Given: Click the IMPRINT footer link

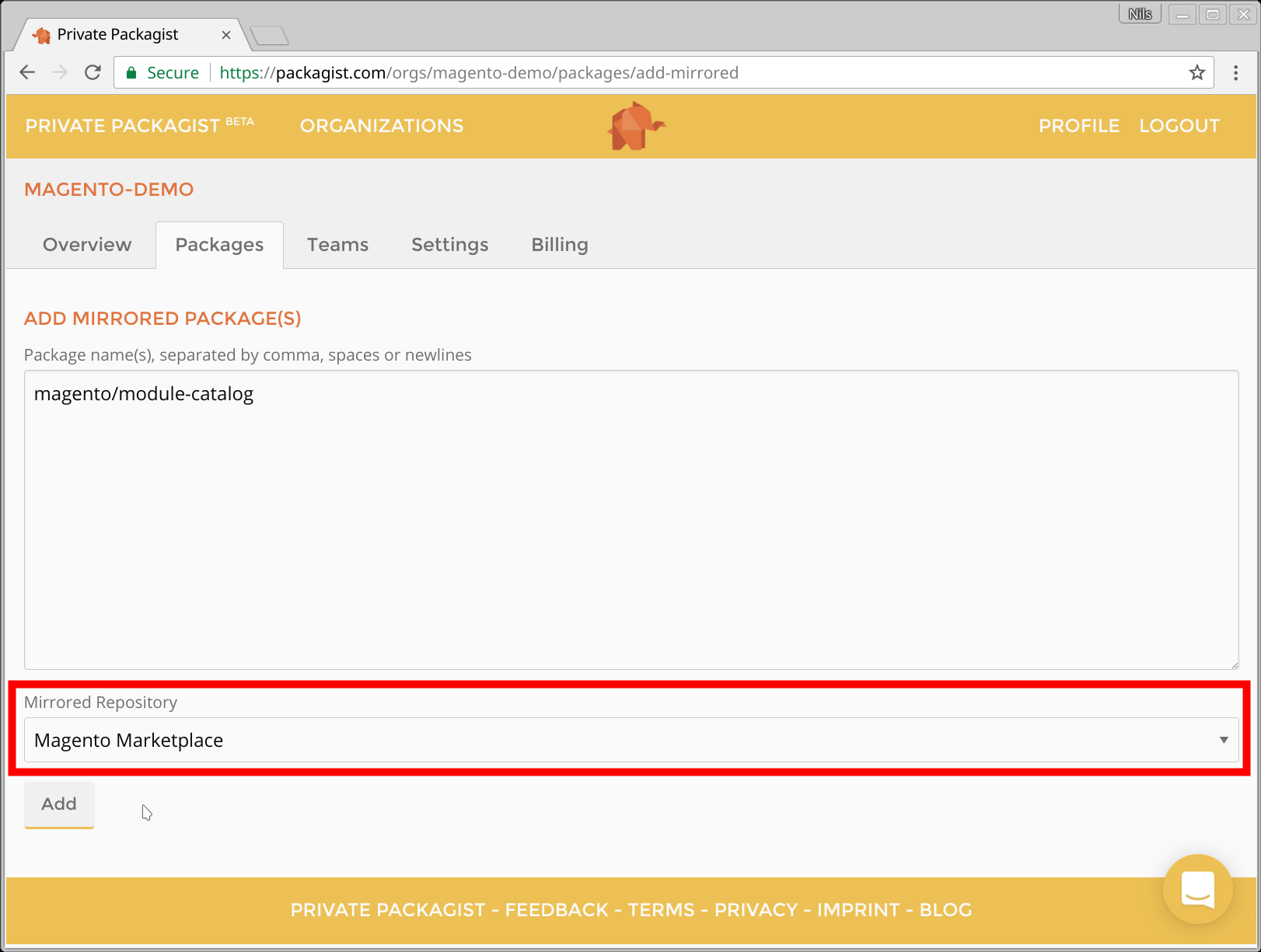Looking at the screenshot, I should (x=858, y=910).
